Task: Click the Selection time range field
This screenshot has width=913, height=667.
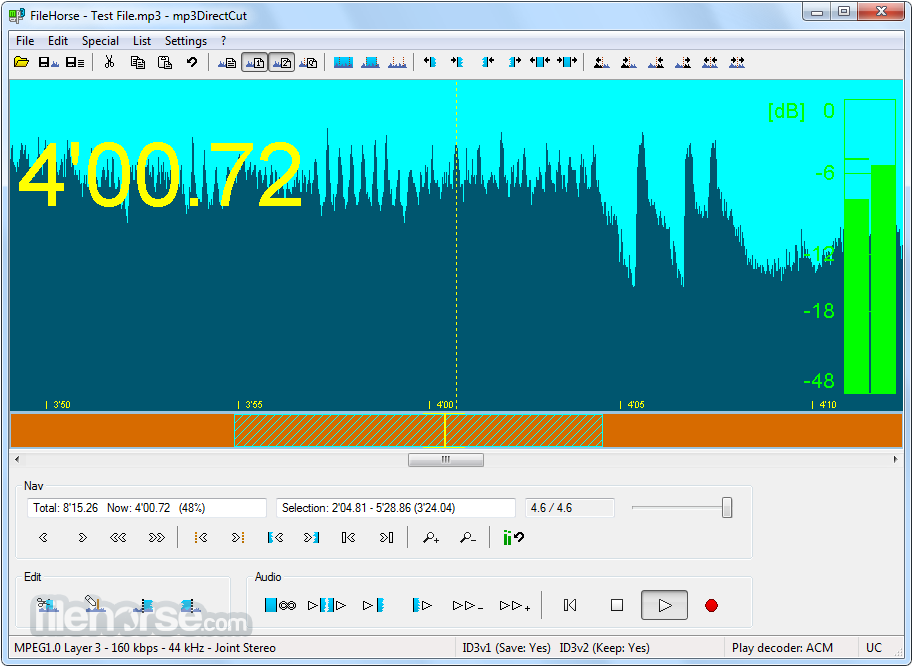Action: coord(396,508)
